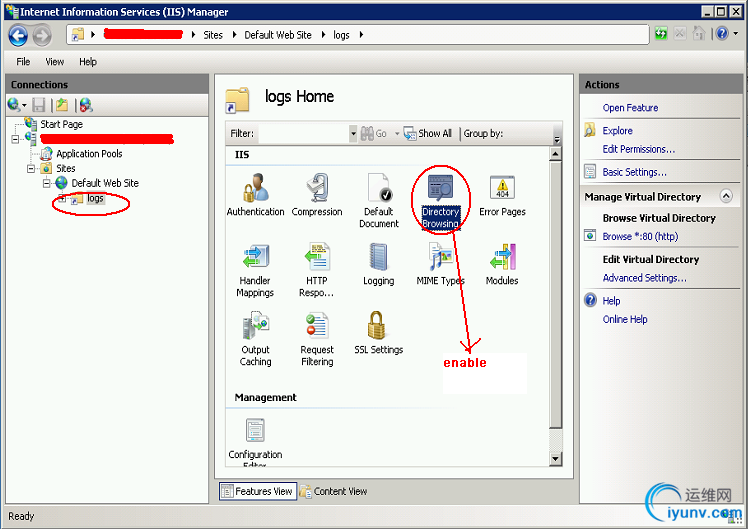Viewport: 748px width, 529px height.
Task: Open the Error Pages feature
Action: (502, 195)
